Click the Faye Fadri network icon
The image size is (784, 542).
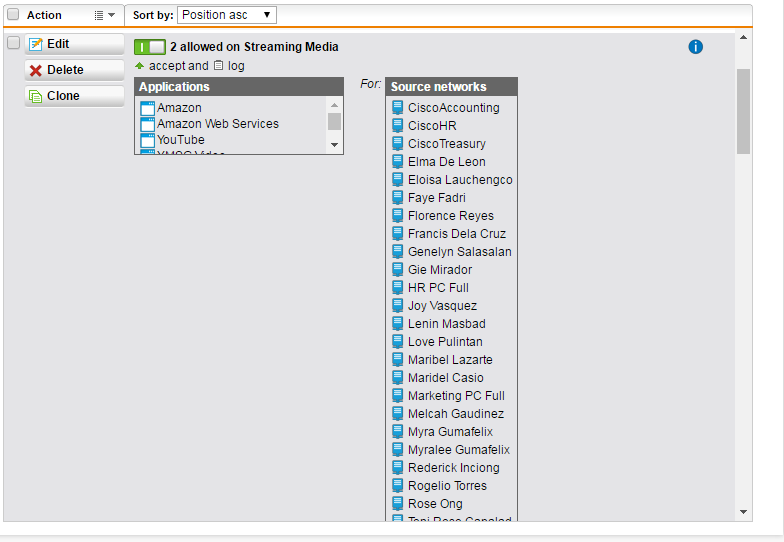point(398,198)
